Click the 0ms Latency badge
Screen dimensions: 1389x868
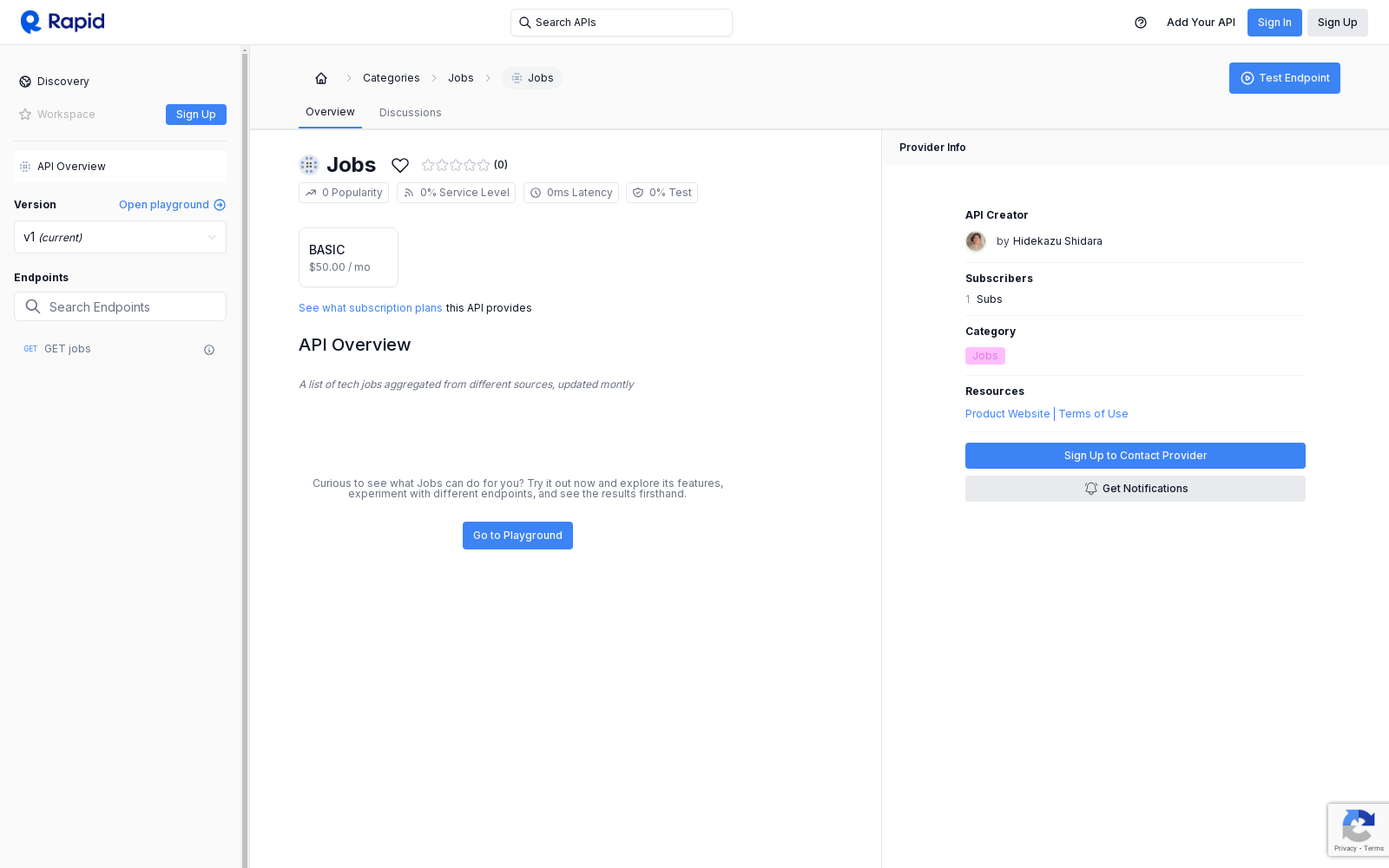[571, 193]
